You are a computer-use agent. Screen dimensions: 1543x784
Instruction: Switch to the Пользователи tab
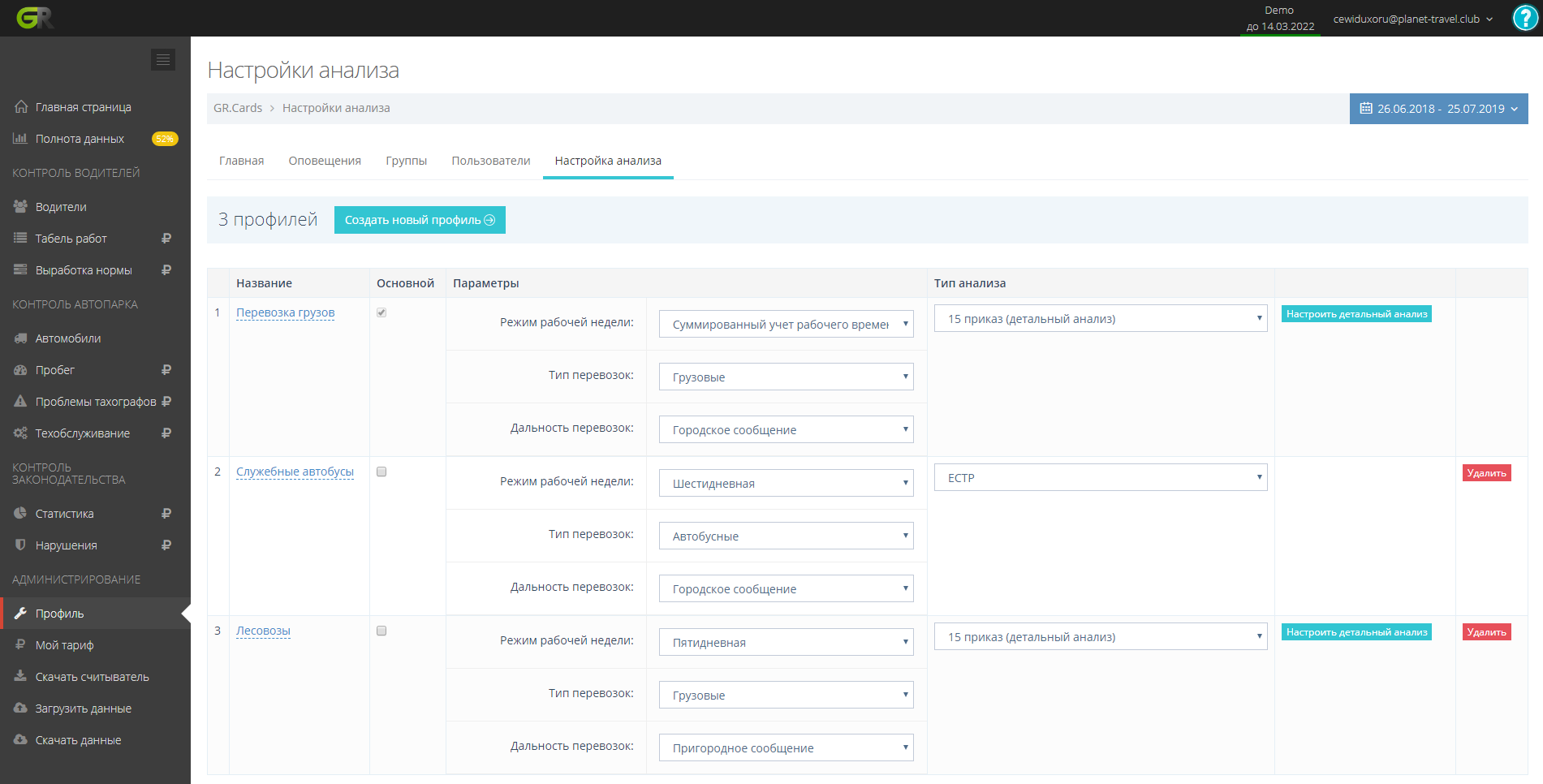490,161
